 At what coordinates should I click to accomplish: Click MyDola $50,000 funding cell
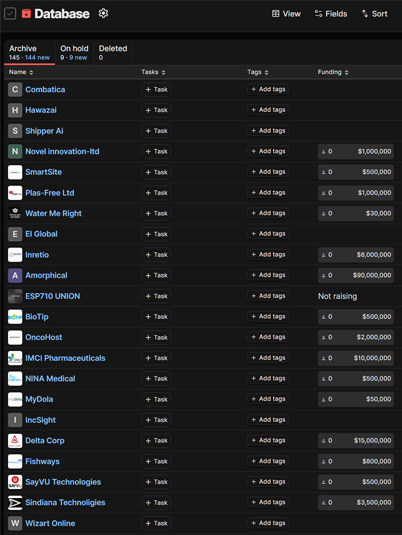pos(356,399)
